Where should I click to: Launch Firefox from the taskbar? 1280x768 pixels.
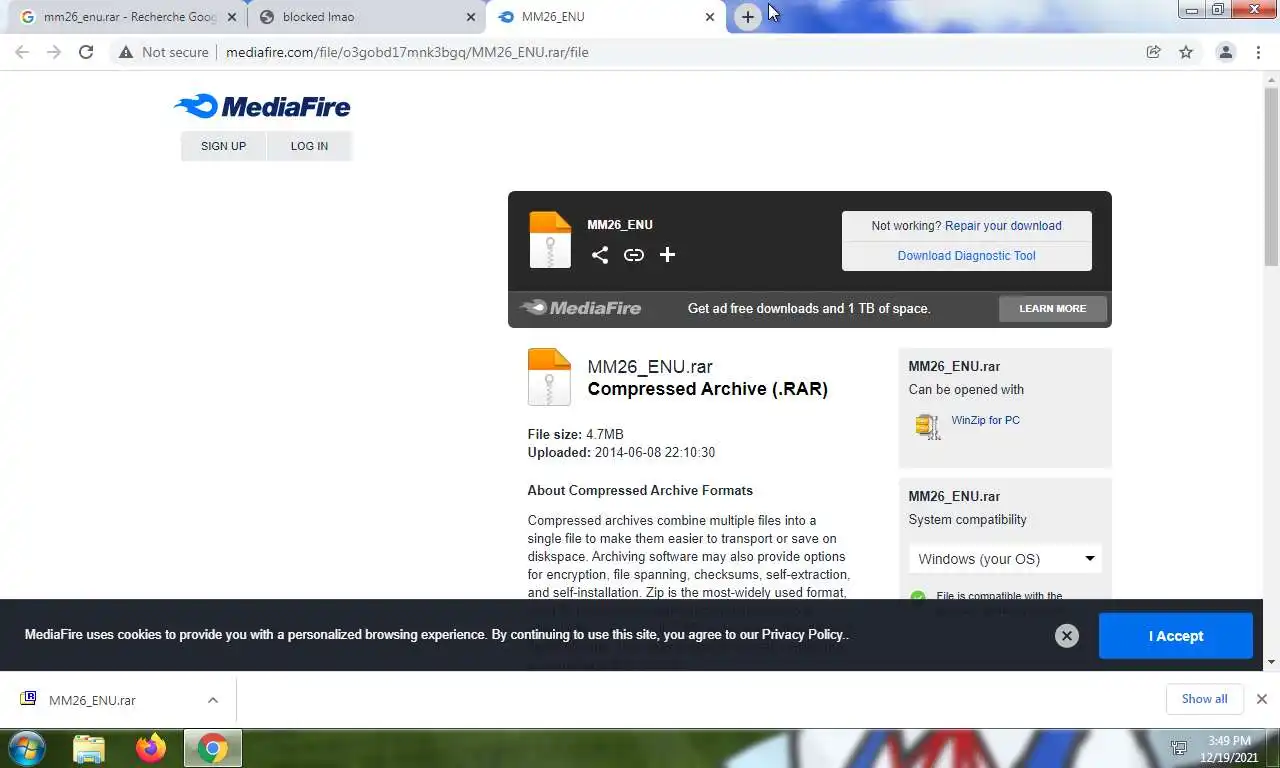pyautogui.click(x=151, y=748)
